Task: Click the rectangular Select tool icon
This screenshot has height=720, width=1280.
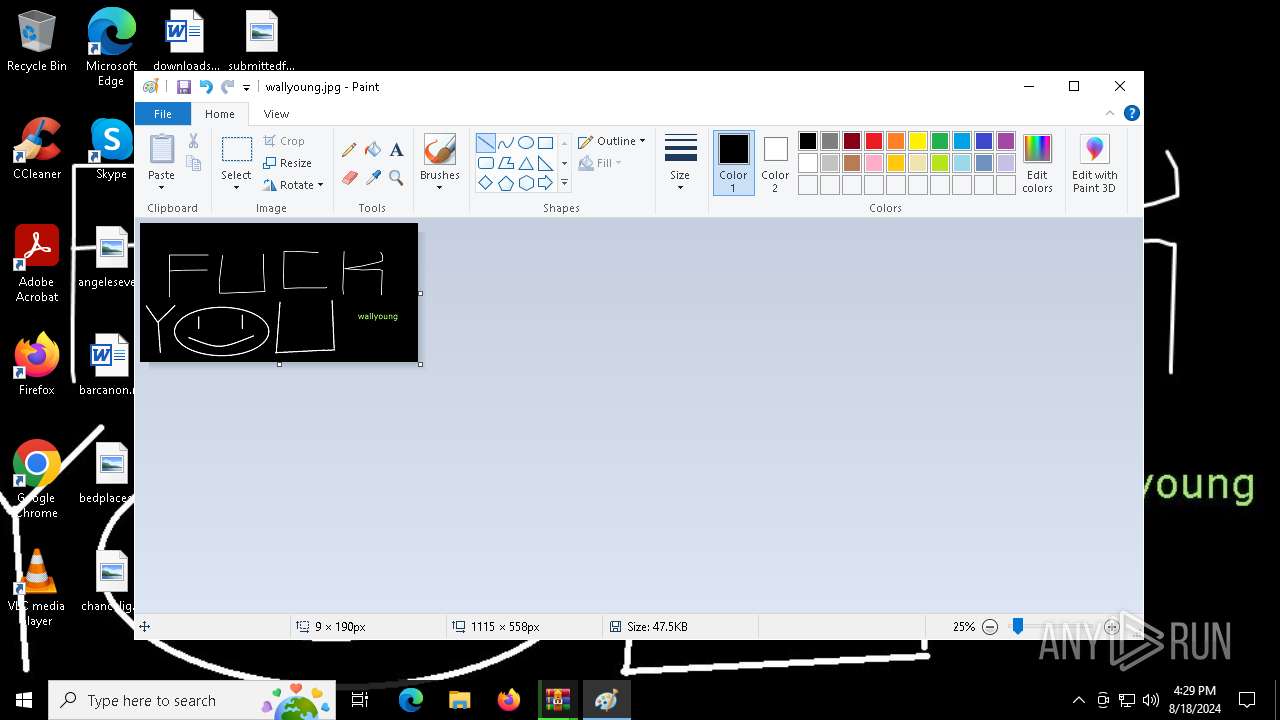Action: click(x=237, y=150)
